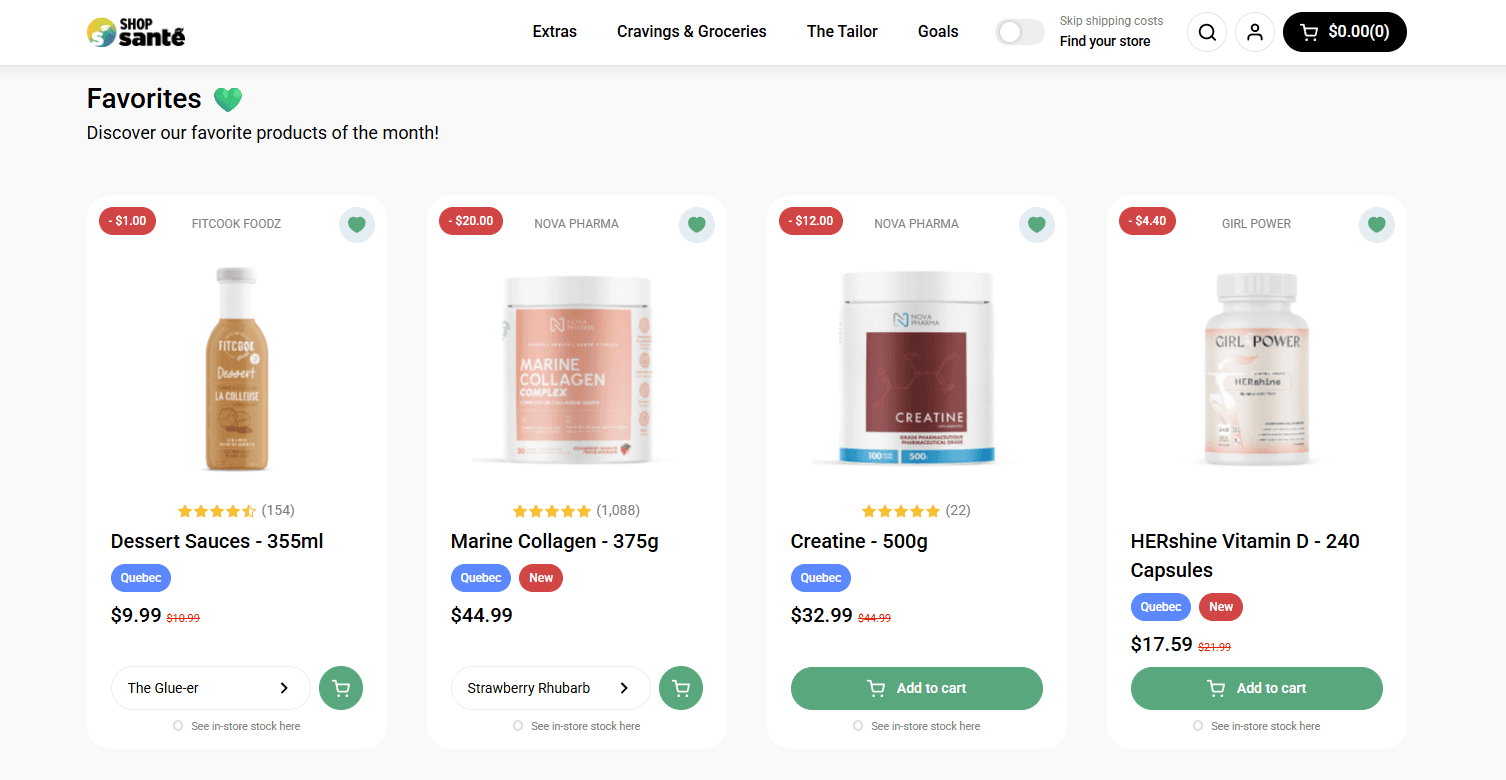Toggle the skip shipping costs switch

point(1019,32)
